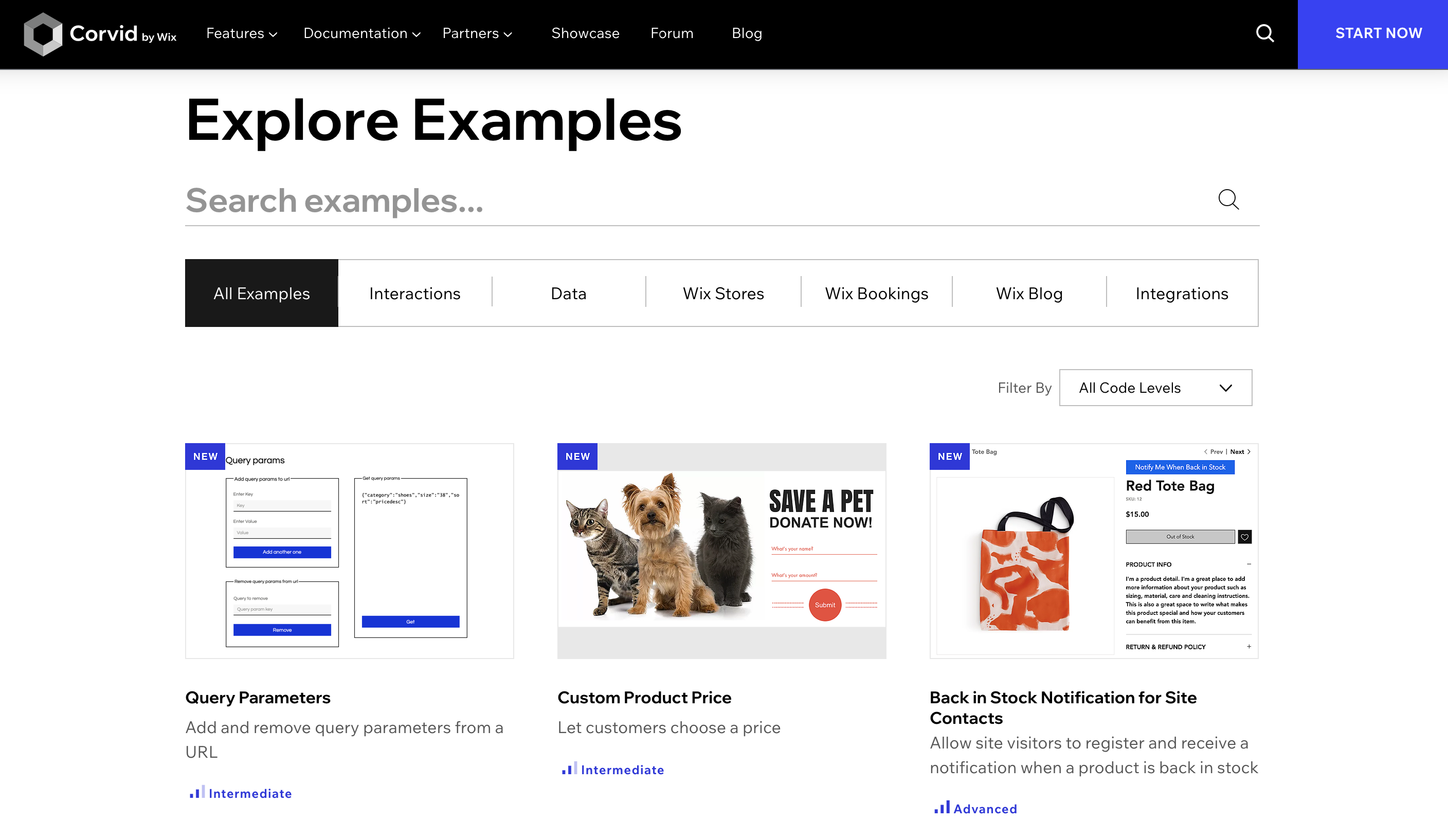Expand the Documentation menu
Screen dimensions: 1448x840
point(362,33)
